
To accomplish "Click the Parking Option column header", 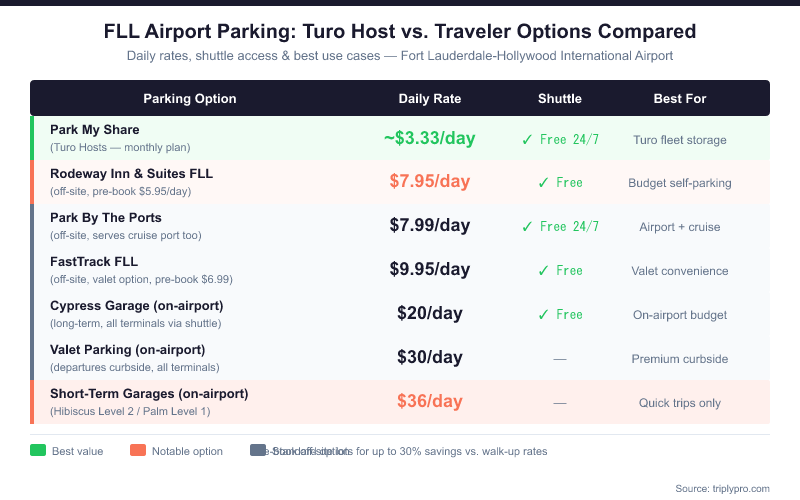I will (190, 99).
